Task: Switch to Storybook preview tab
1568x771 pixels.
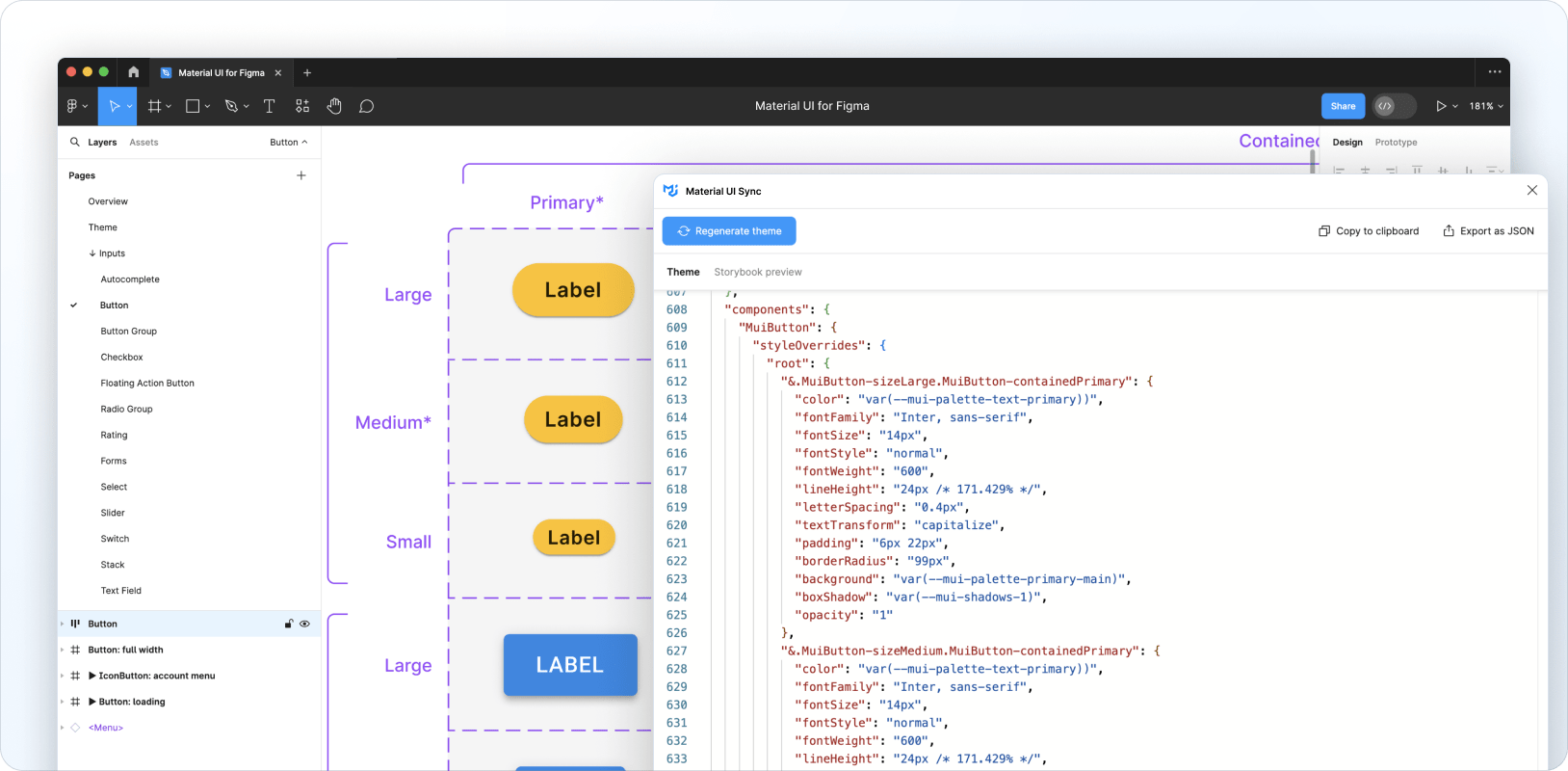Action: tap(757, 272)
